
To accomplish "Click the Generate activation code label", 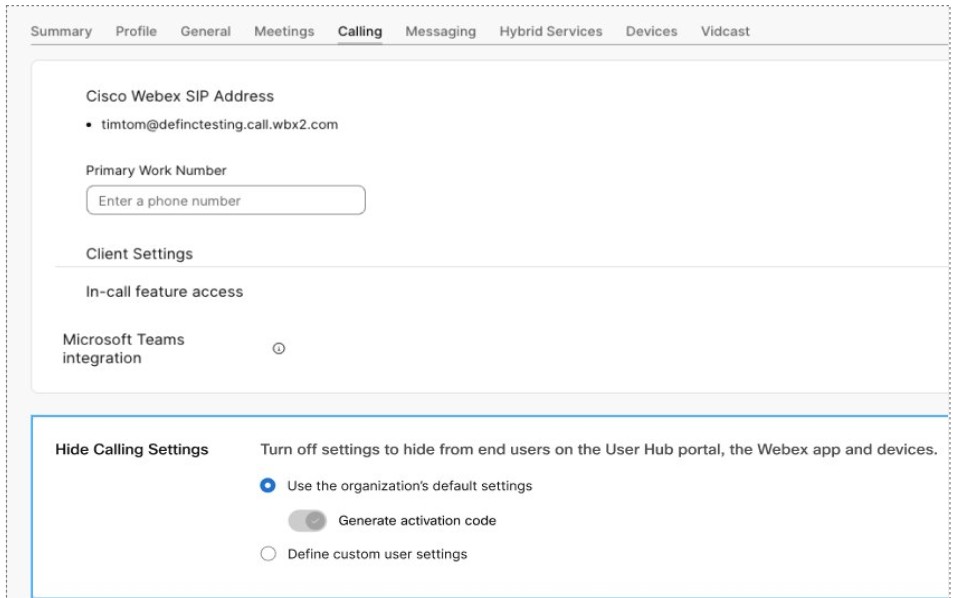I will [x=417, y=521].
